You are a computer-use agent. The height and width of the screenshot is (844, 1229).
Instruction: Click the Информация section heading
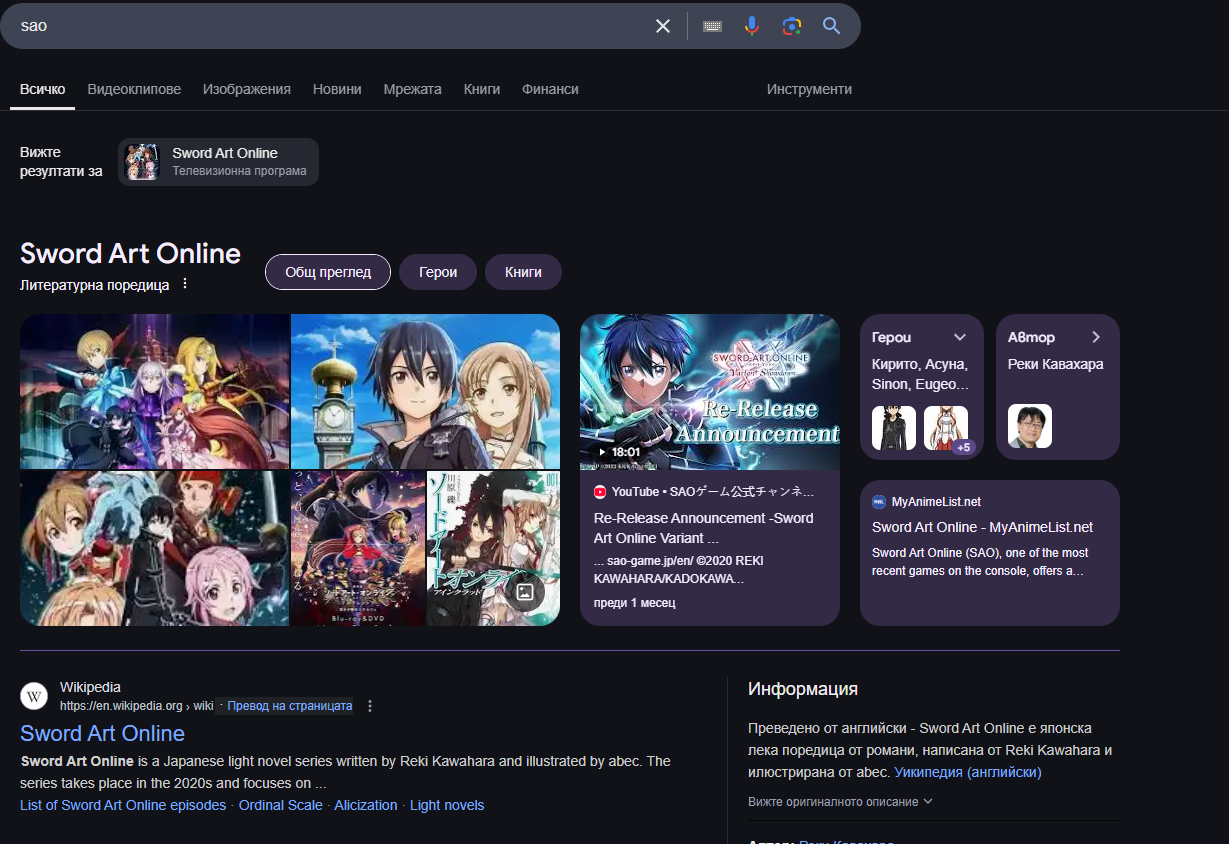[803, 689]
